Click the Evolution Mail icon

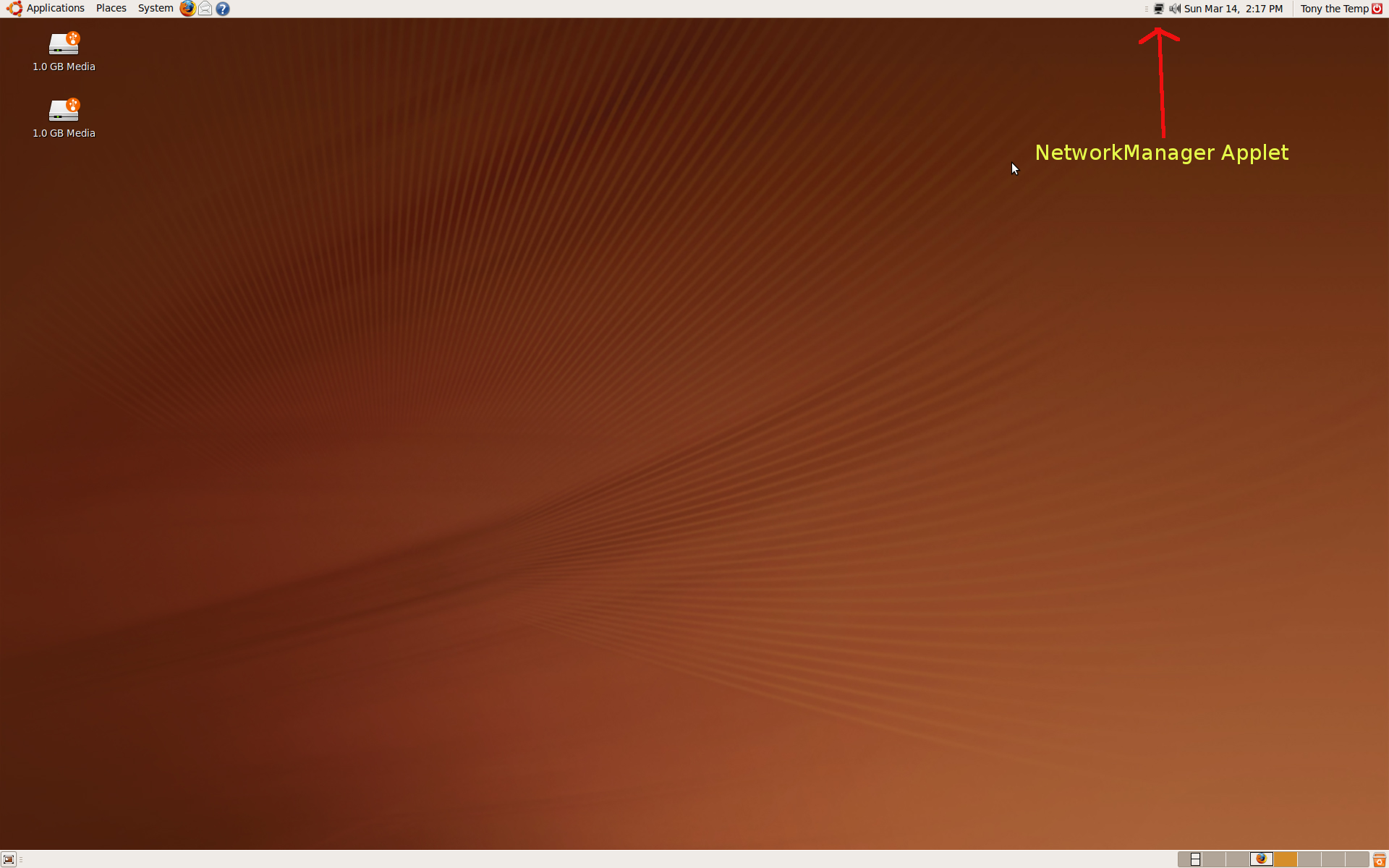point(204,8)
